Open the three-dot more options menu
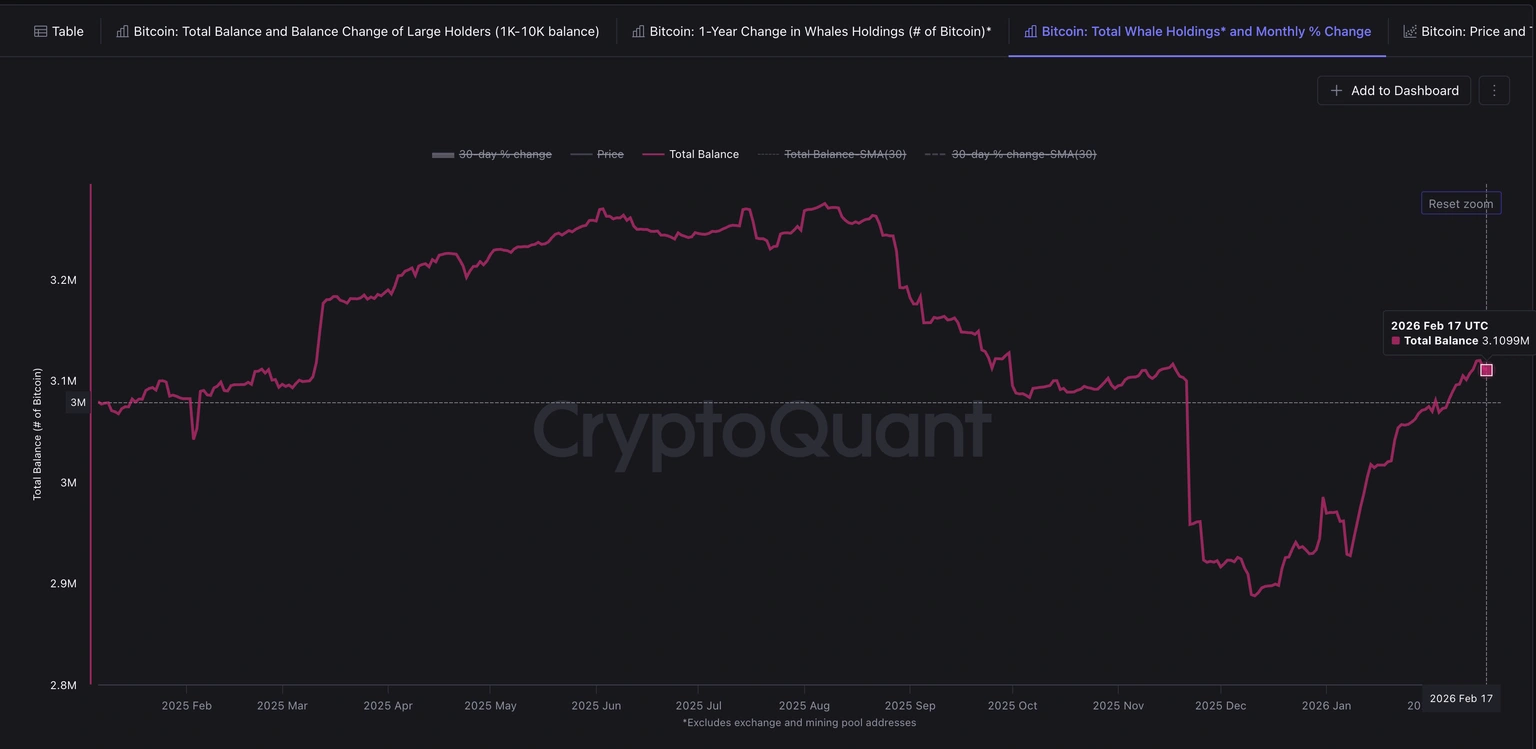This screenshot has height=749, width=1536. 1494,90
